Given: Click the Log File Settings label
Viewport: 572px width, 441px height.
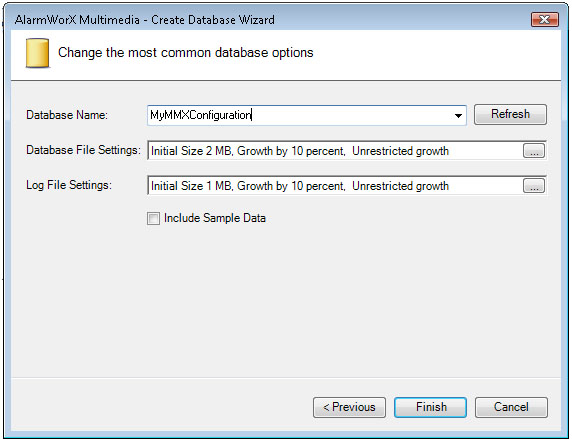Looking at the screenshot, I should click(x=69, y=185).
